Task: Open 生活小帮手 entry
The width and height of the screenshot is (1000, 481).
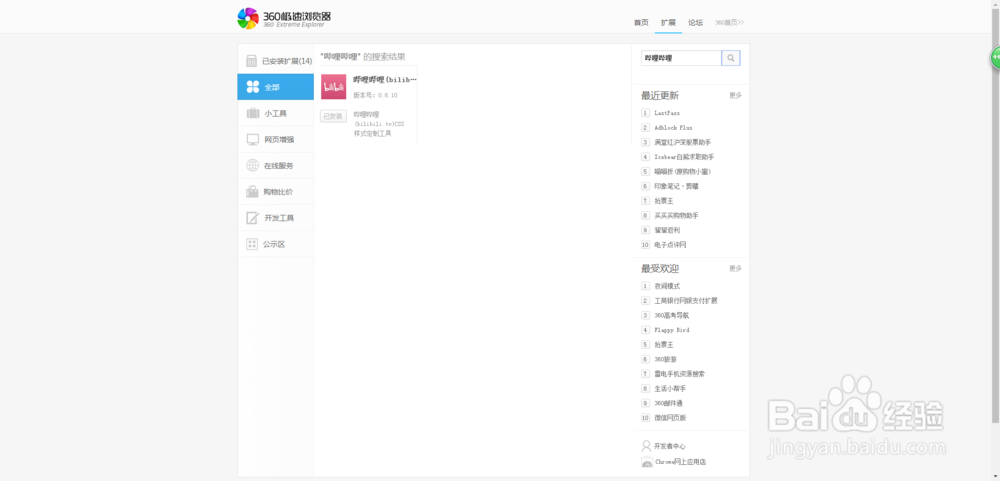Action: (x=670, y=388)
